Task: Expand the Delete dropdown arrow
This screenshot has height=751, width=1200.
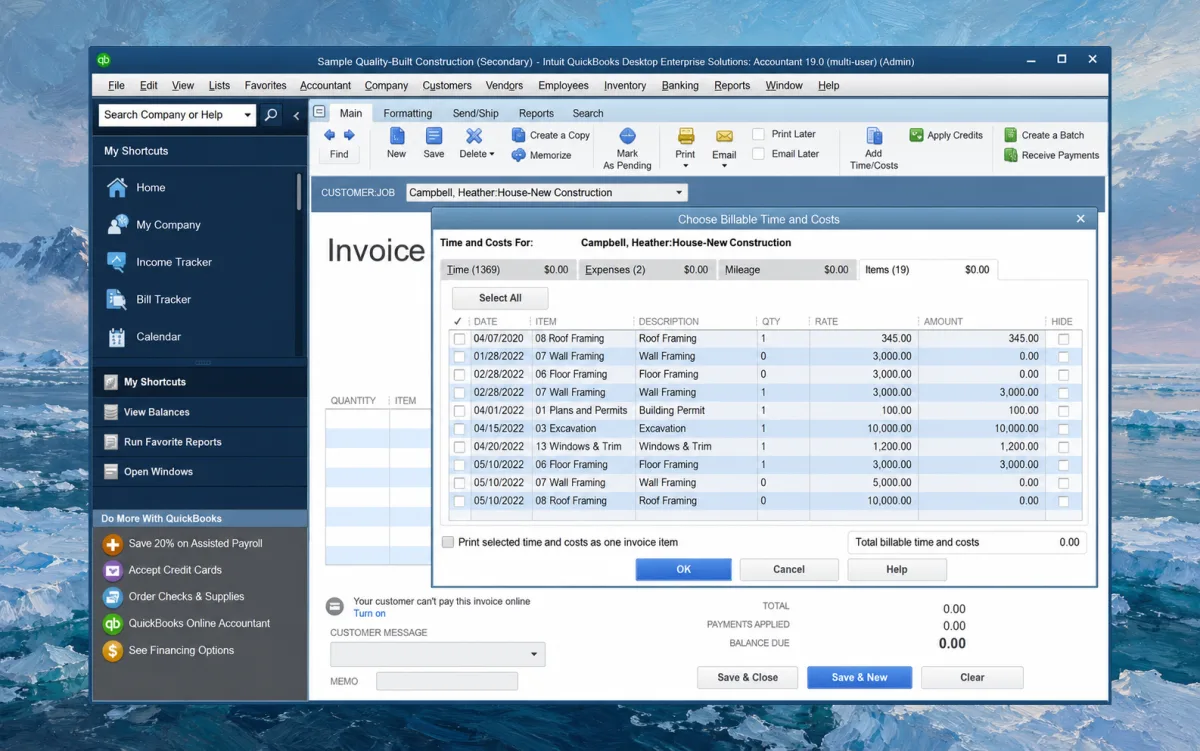Action: pyautogui.click(x=492, y=155)
